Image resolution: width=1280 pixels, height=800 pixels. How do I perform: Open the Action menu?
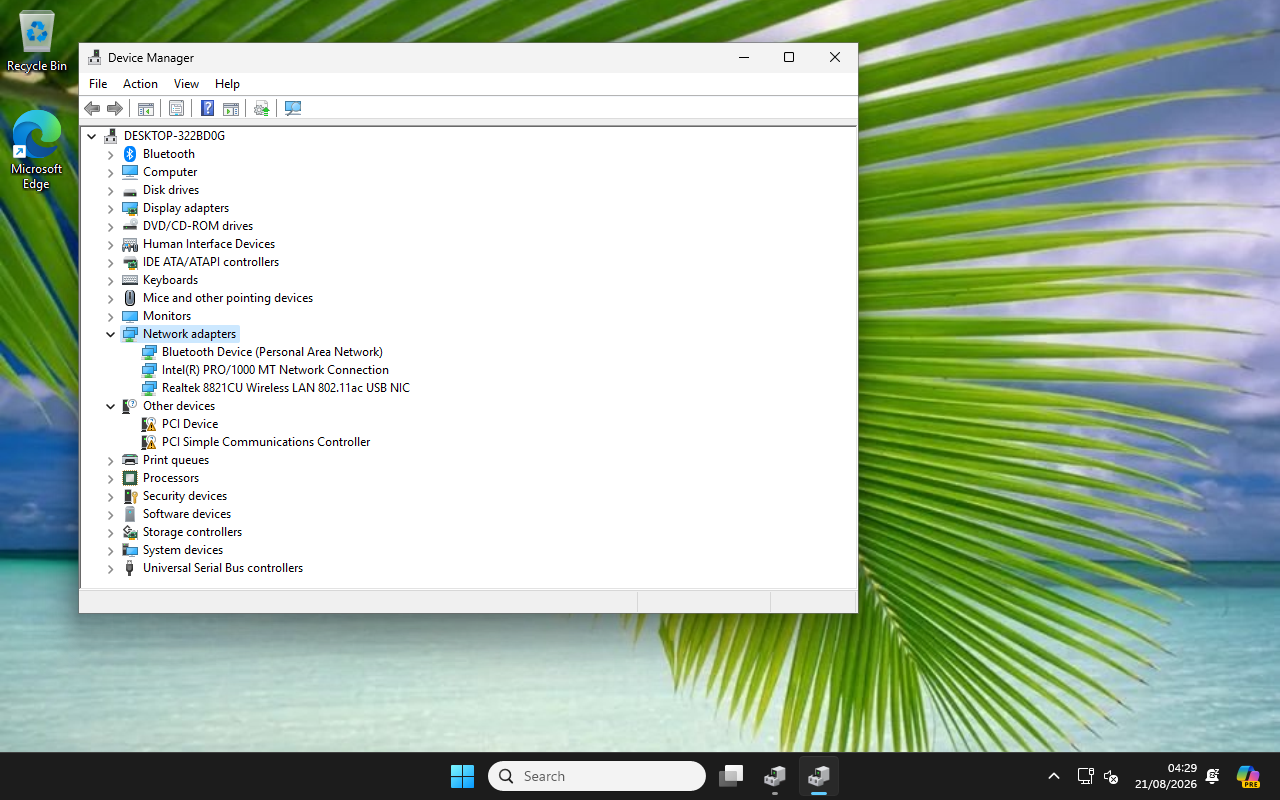coord(140,84)
